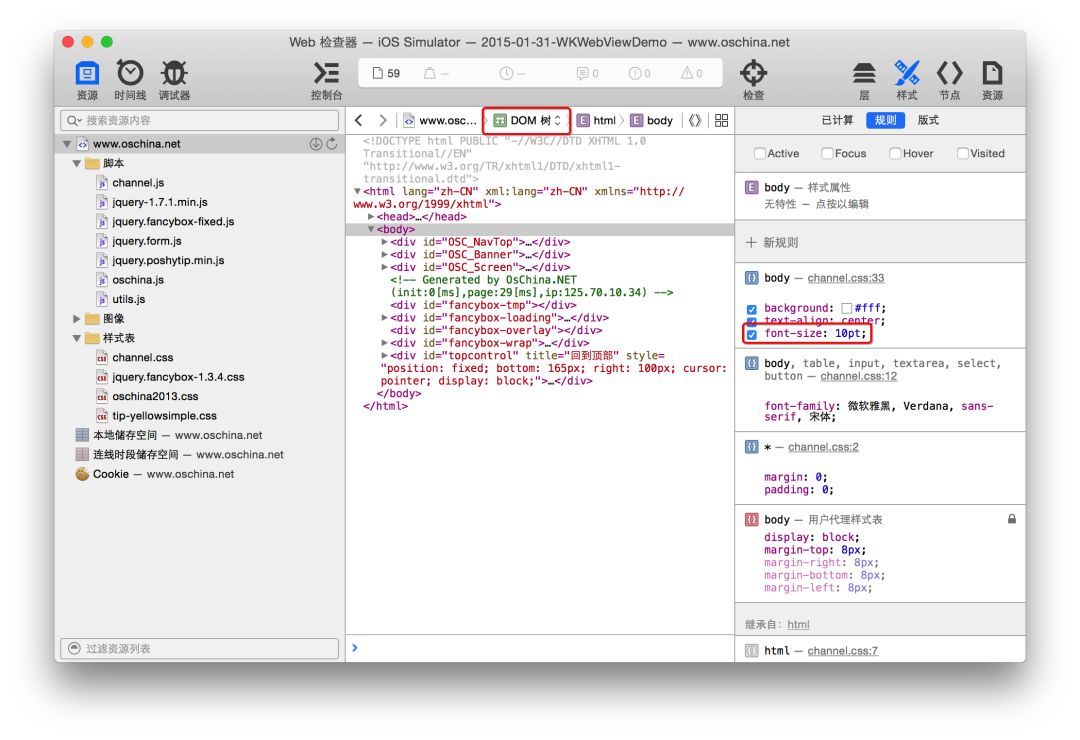
Task: Open the channel.css:12 source link
Action: click(x=858, y=376)
